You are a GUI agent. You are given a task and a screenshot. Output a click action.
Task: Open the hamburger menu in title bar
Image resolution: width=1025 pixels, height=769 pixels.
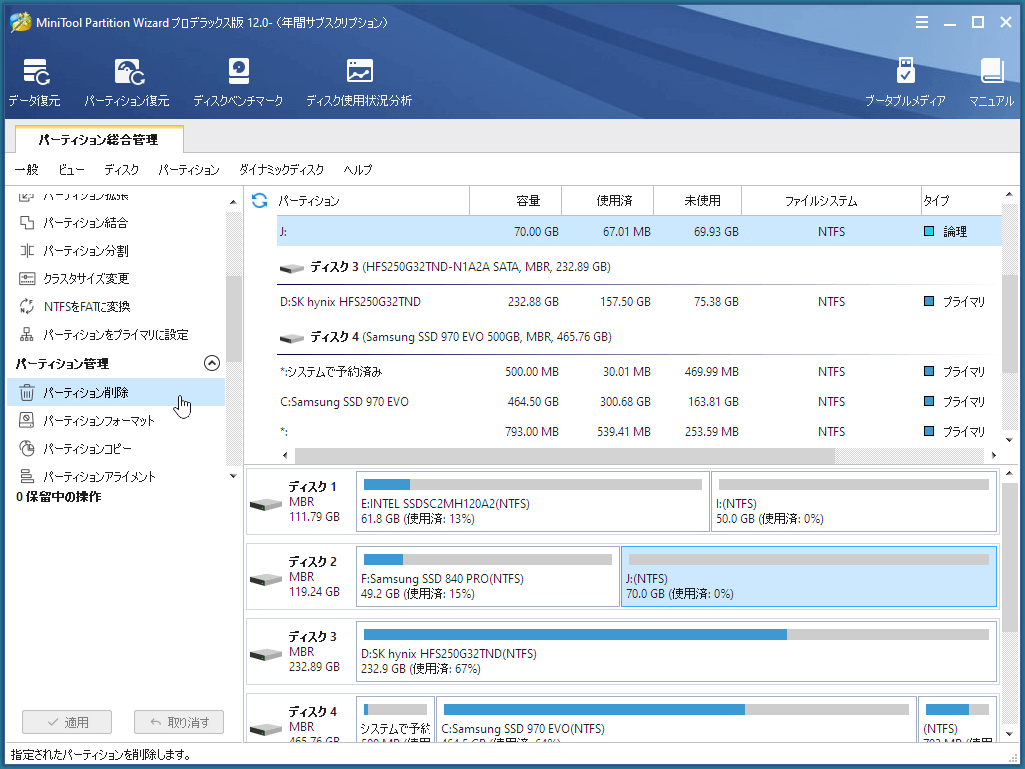click(922, 22)
